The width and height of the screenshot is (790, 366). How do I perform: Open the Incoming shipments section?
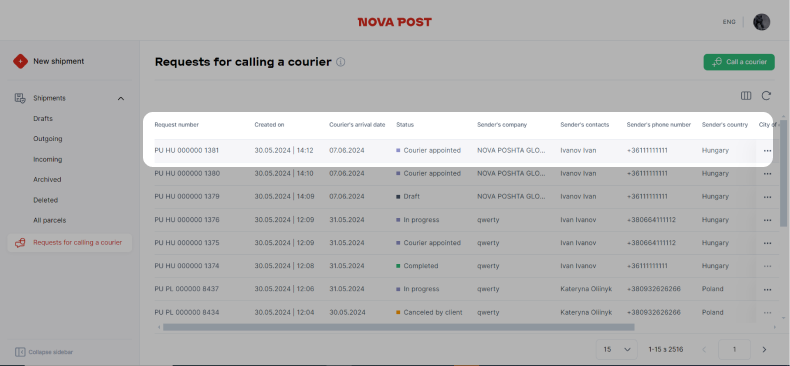[47, 159]
